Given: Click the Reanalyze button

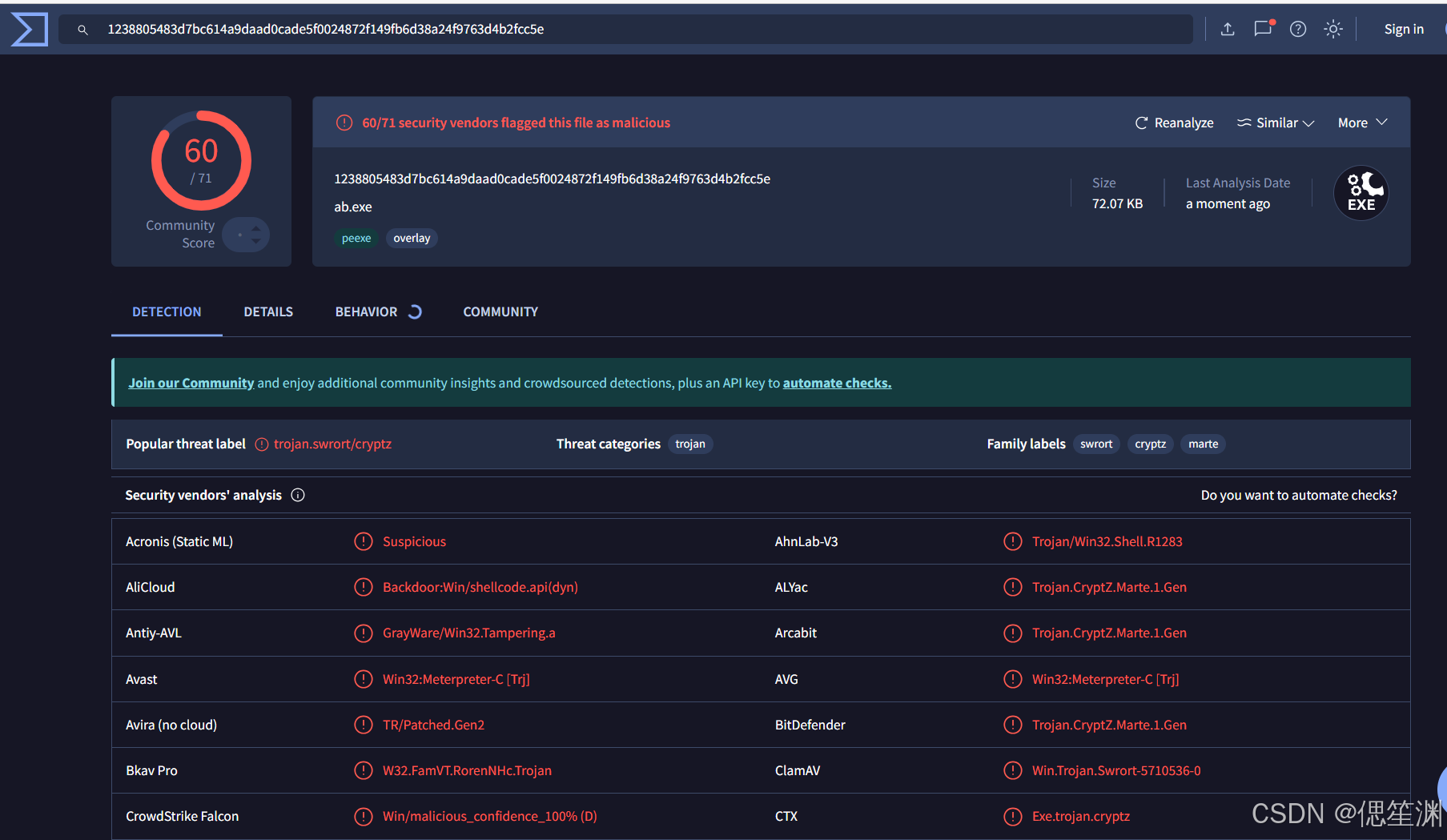Looking at the screenshot, I should [x=1174, y=123].
